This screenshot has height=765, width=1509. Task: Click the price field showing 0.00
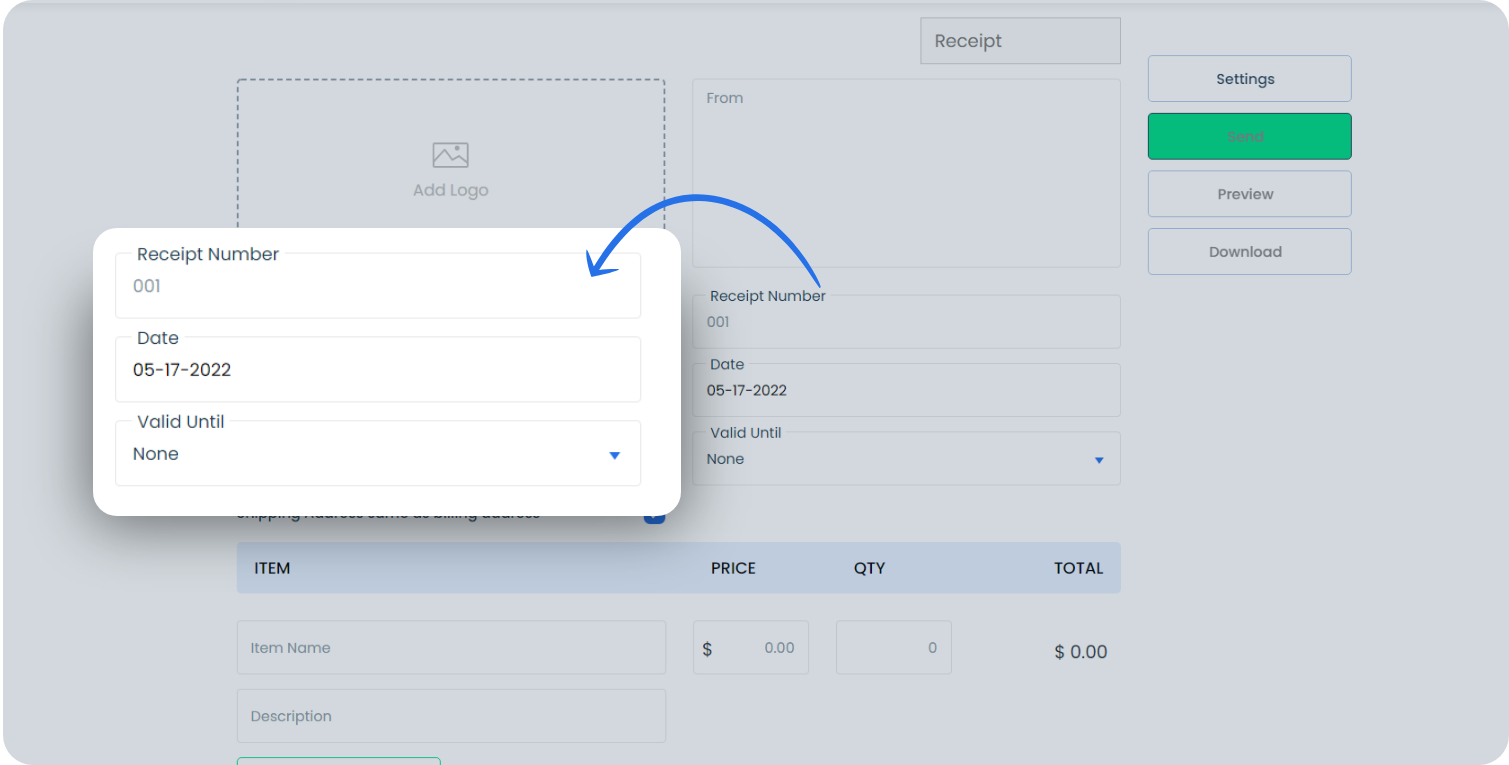click(x=750, y=647)
